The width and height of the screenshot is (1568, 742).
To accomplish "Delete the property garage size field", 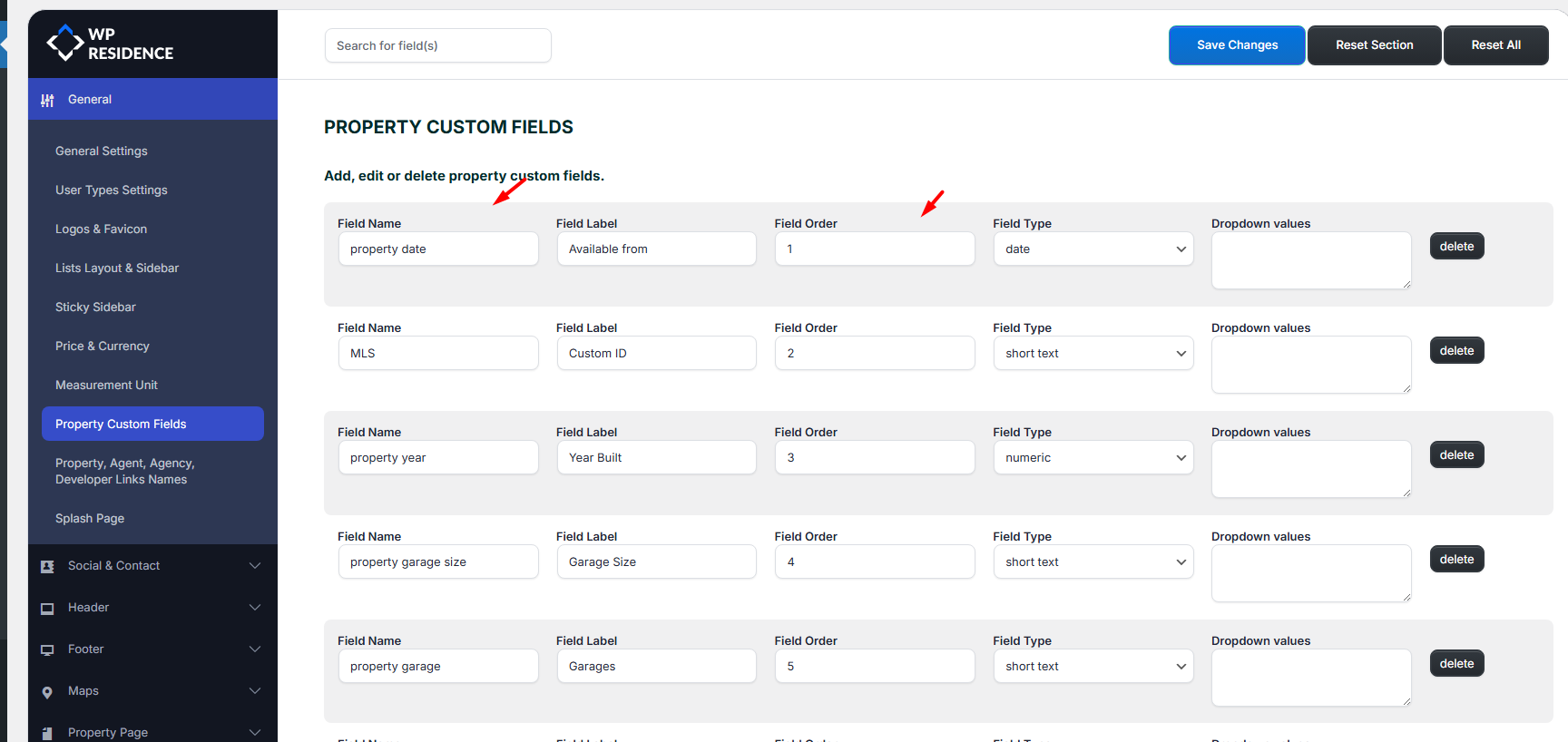I will [x=1456, y=560].
